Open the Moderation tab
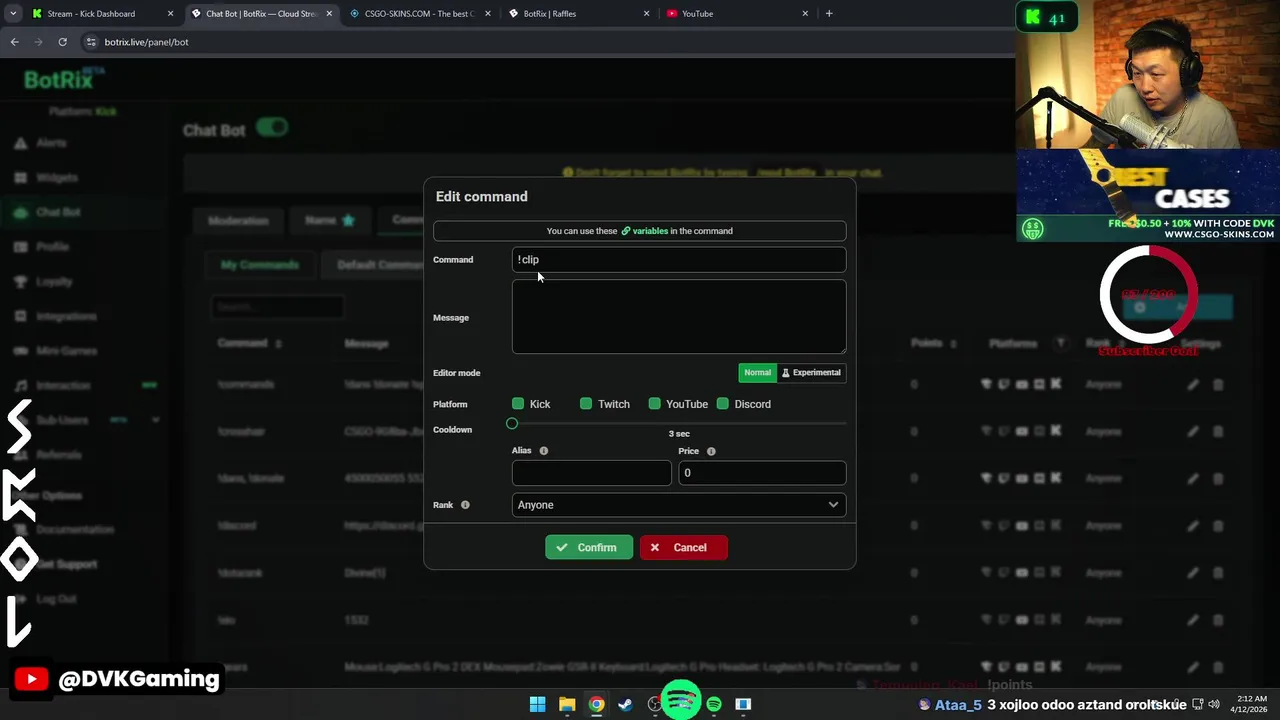1280x720 pixels. pyautogui.click(x=238, y=221)
